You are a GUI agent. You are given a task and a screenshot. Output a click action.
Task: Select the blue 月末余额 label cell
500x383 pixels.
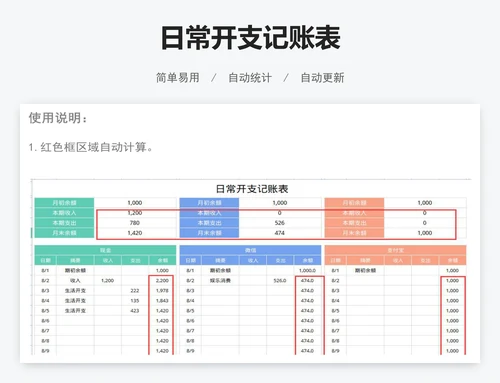[x=209, y=233]
